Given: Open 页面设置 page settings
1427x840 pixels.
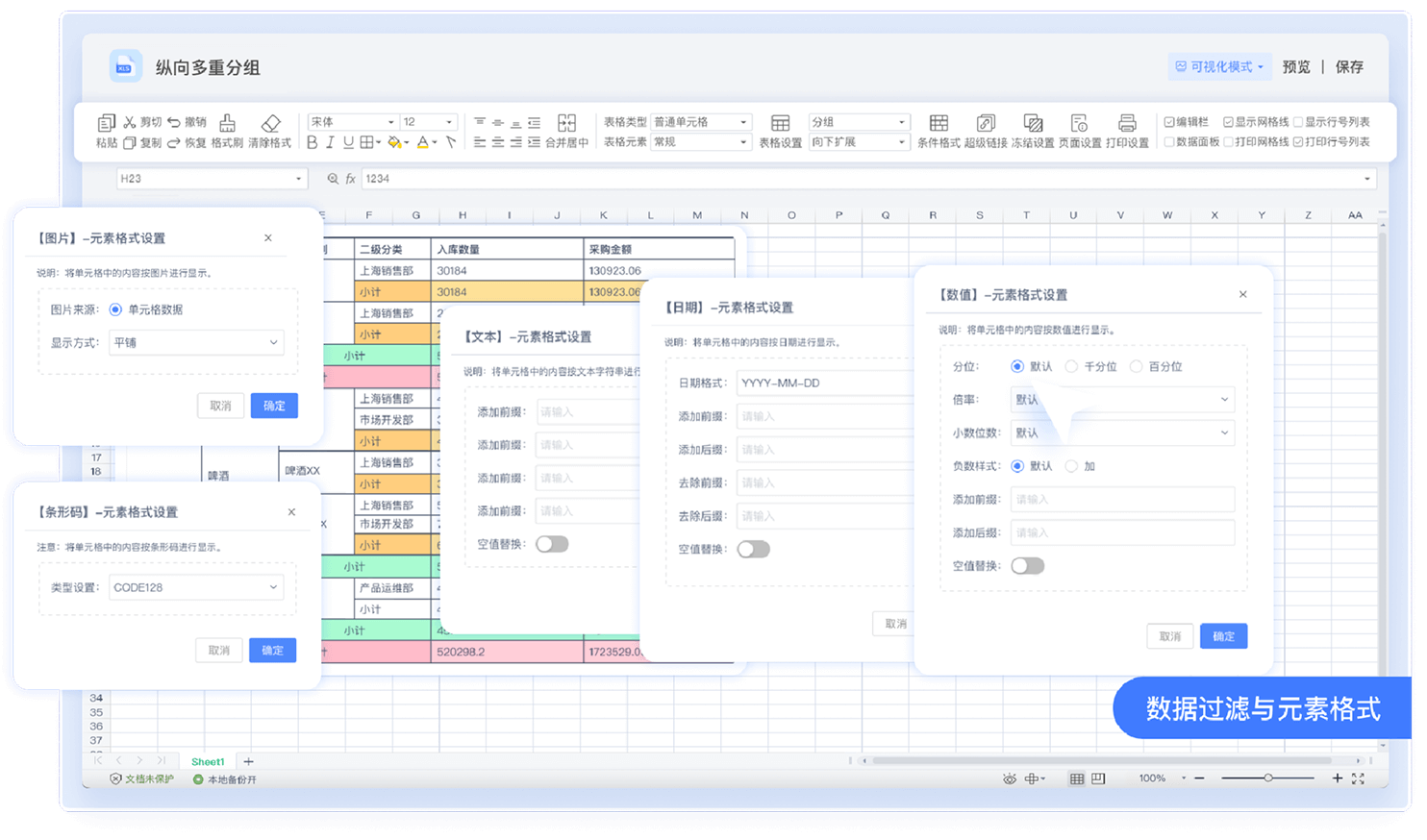Looking at the screenshot, I should tap(1080, 123).
